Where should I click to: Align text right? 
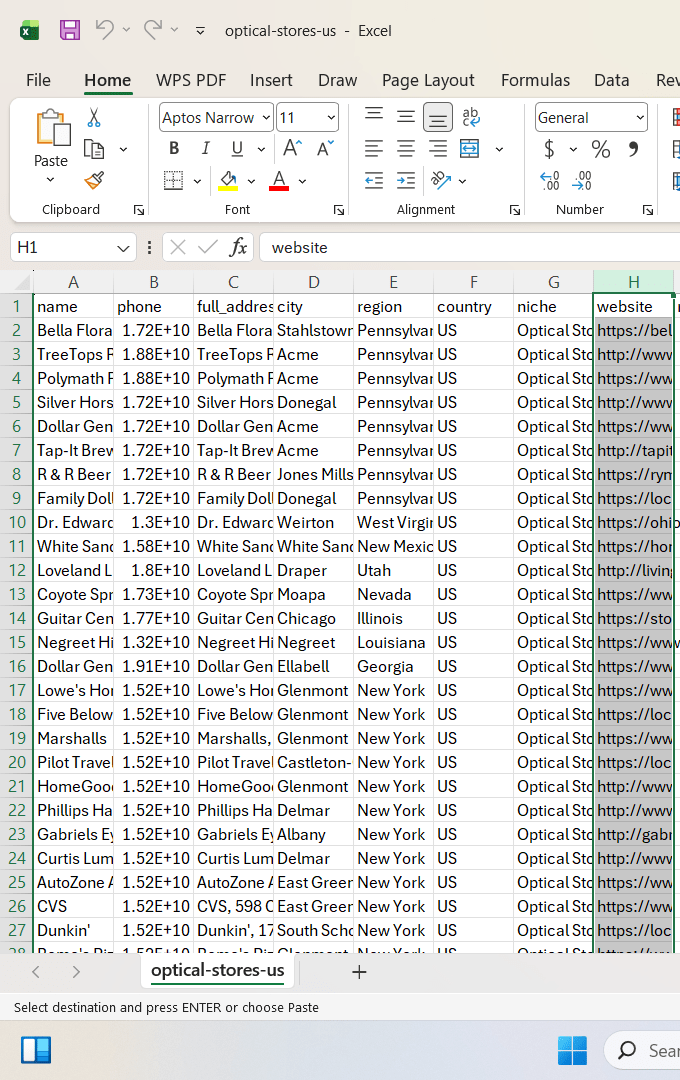tap(437, 149)
